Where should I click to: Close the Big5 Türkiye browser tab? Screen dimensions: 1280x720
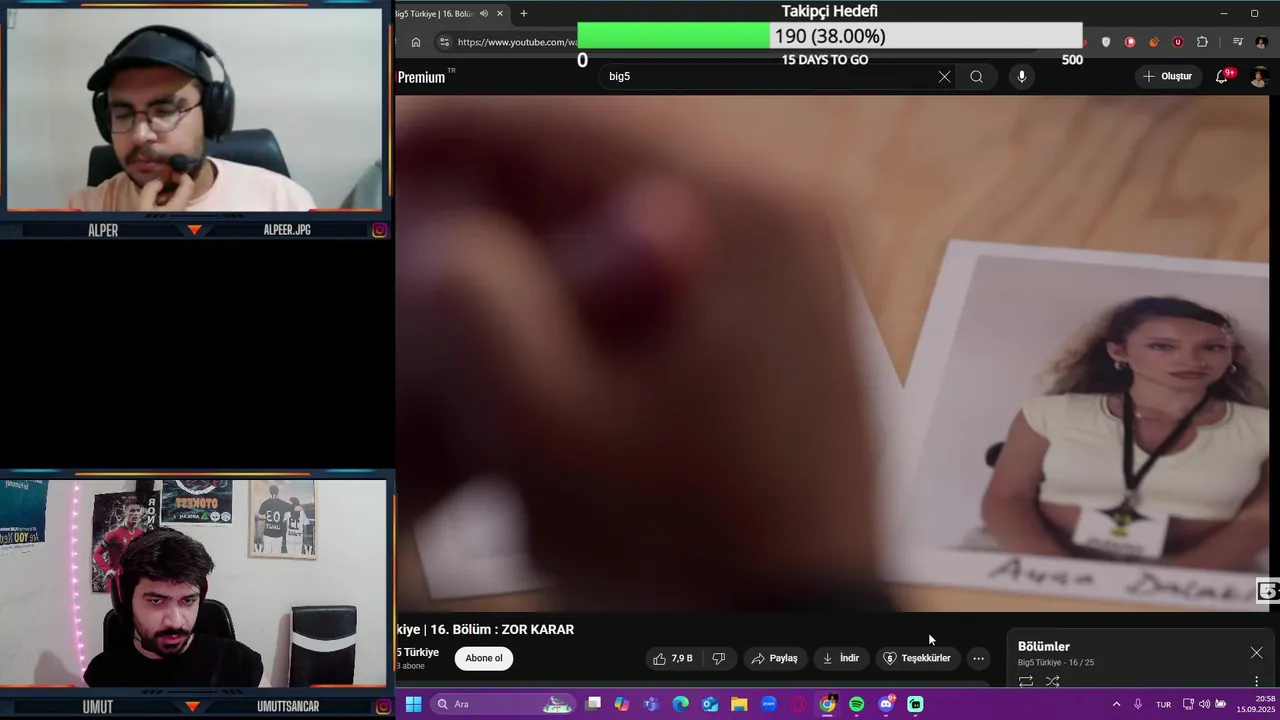click(500, 14)
